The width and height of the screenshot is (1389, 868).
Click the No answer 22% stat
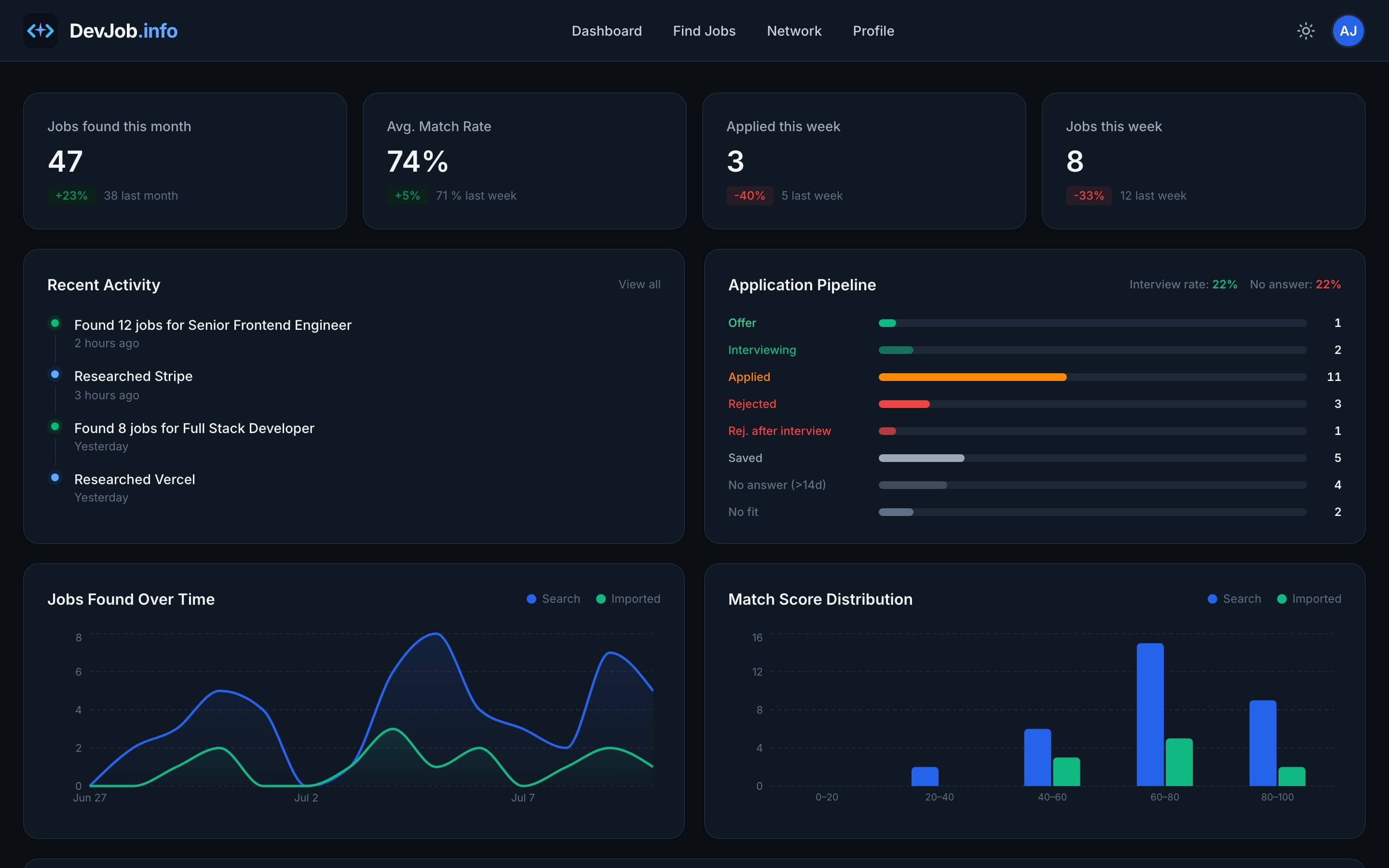tap(1295, 284)
